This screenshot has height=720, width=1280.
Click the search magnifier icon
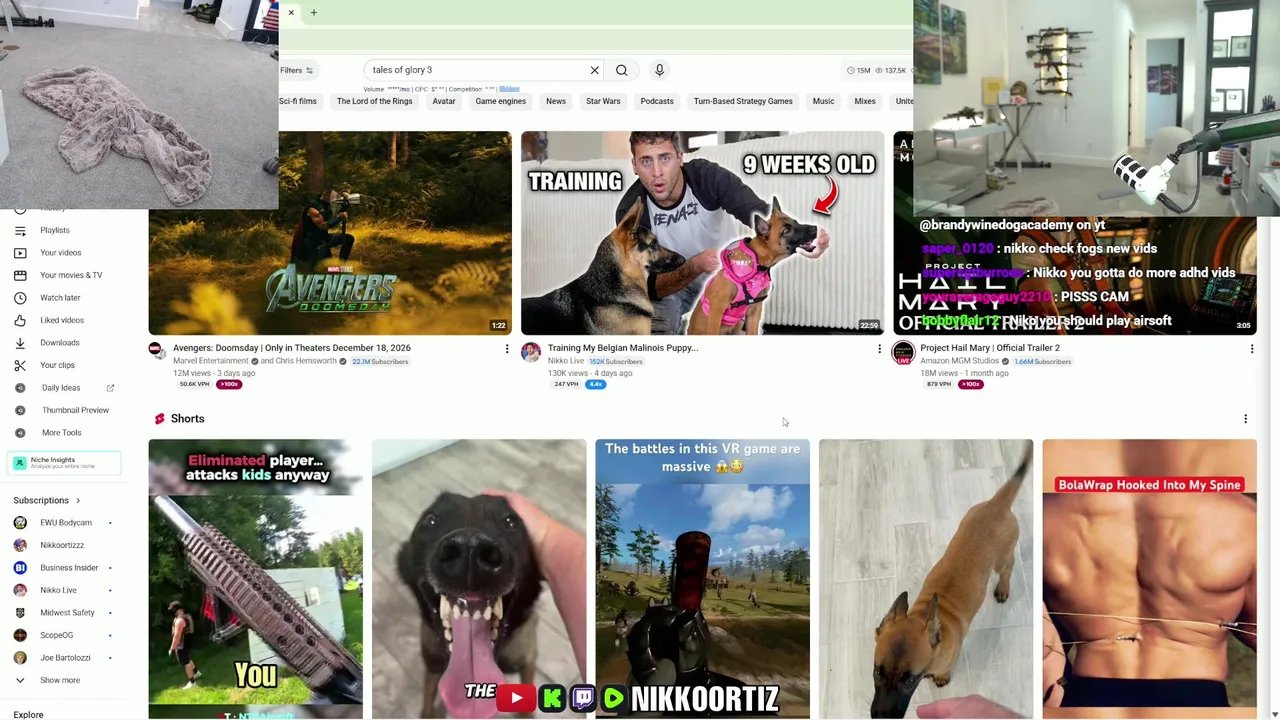point(621,70)
